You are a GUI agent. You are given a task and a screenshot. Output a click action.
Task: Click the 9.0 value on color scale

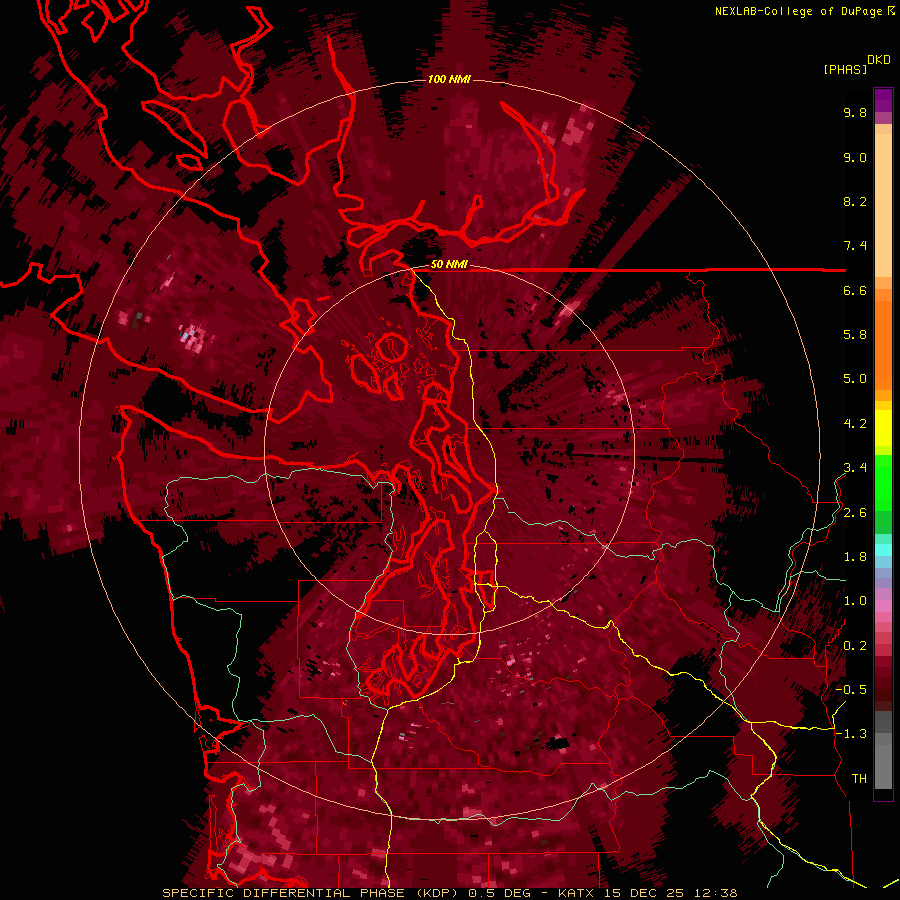(x=855, y=157)
